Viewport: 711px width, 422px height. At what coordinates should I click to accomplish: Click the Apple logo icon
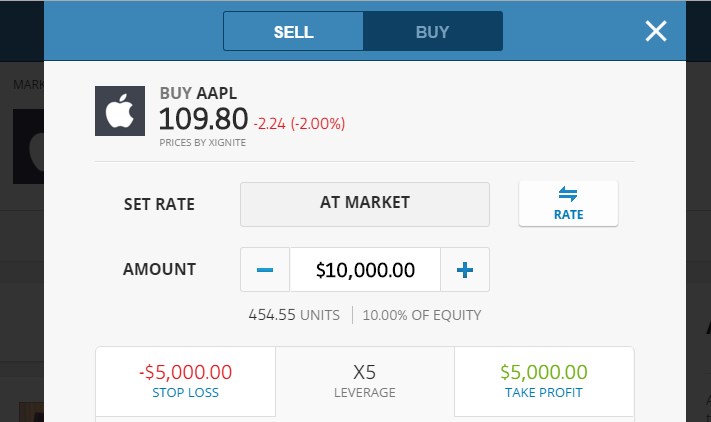point(120,111)
